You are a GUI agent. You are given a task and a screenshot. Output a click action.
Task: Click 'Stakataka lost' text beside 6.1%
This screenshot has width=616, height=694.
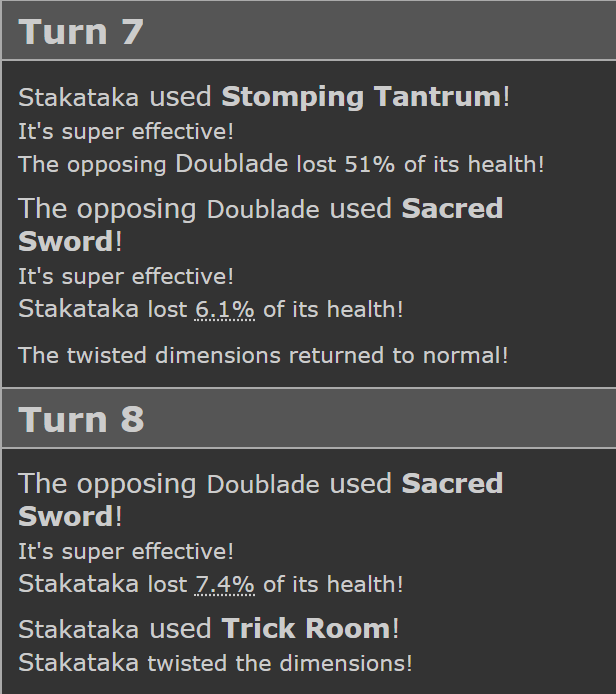pos(103,309)
